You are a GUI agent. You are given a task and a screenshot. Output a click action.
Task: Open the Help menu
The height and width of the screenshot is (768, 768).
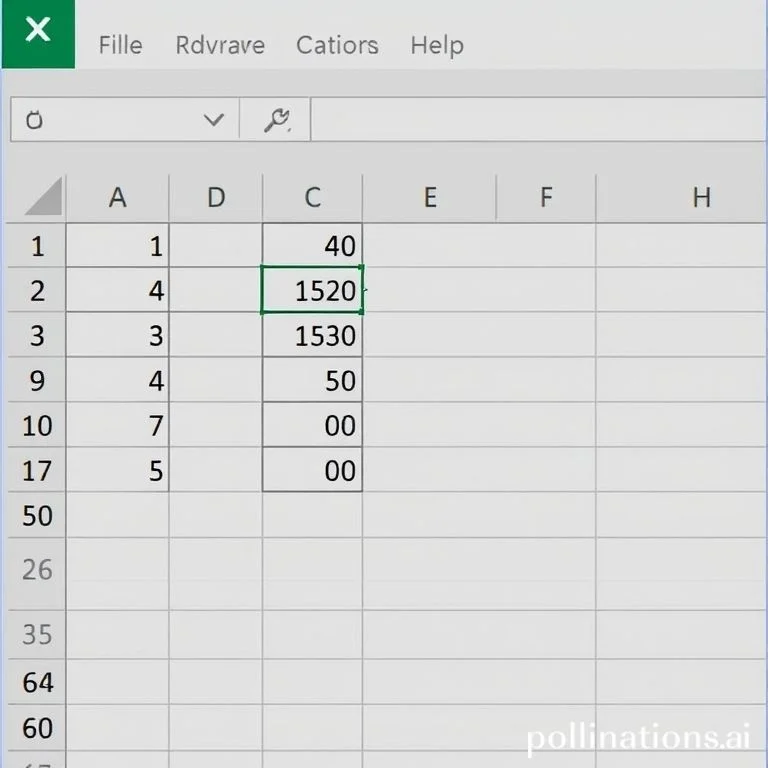(x=437, y=46)
